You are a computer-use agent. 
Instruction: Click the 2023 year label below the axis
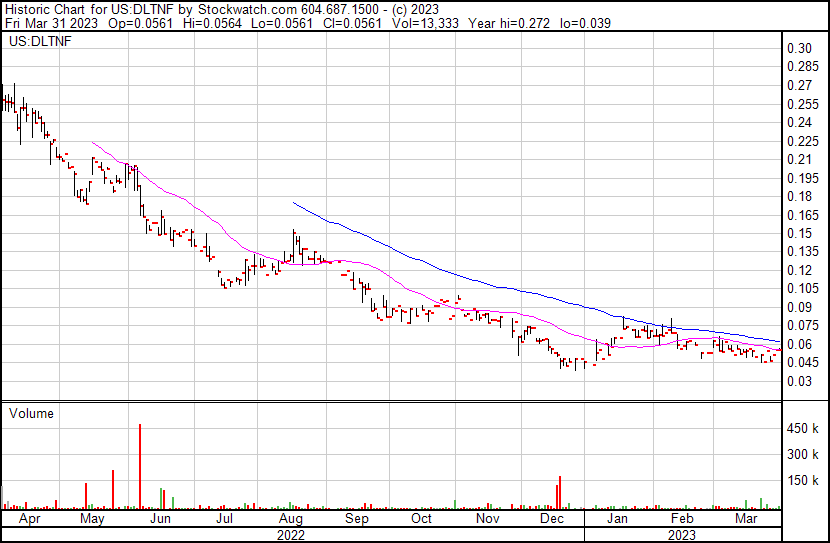click(681, 534)
